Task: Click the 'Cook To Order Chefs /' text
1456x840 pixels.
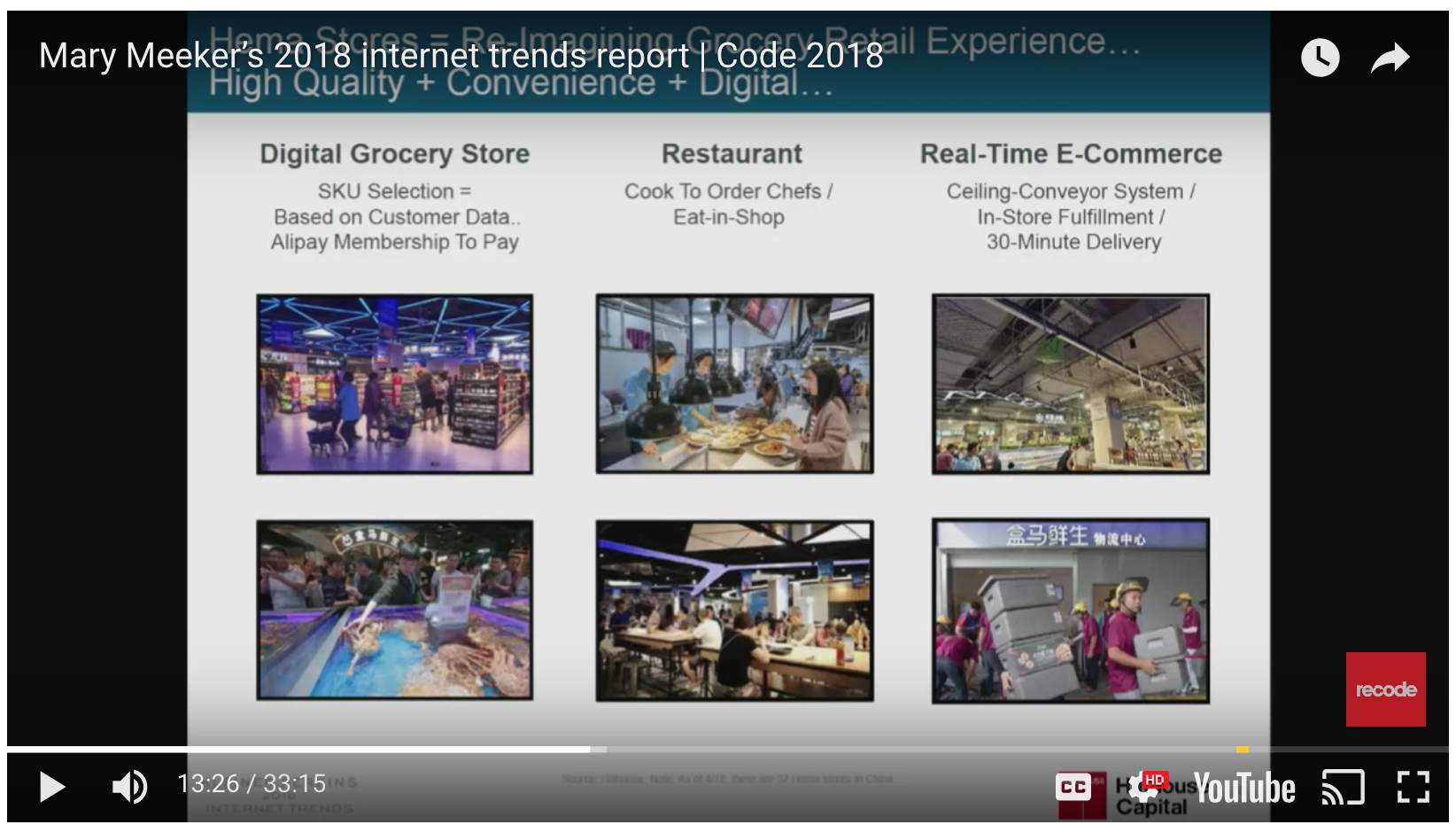Action: [x=729, y=191]
